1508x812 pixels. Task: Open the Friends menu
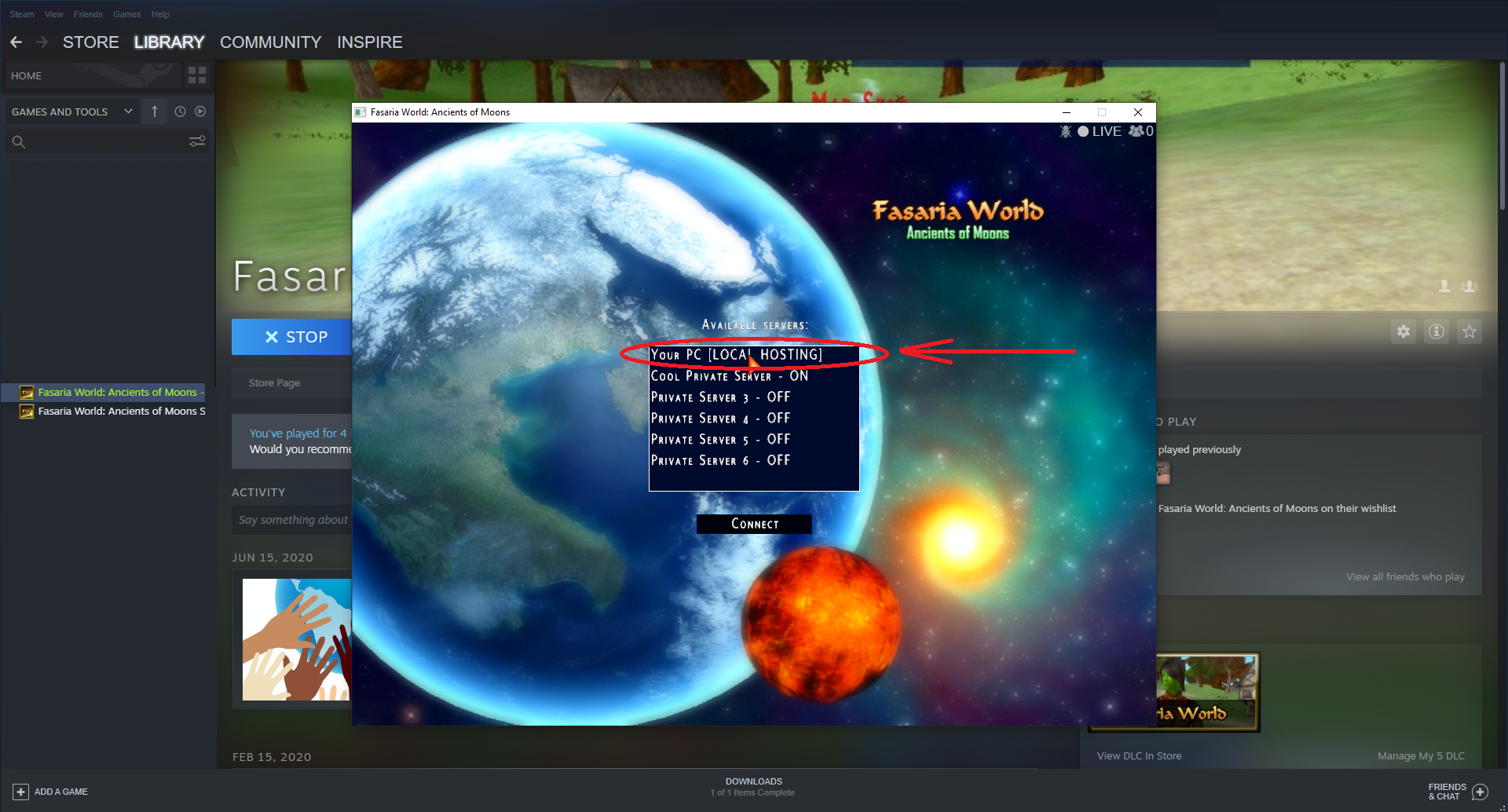[x=88, y=14]
